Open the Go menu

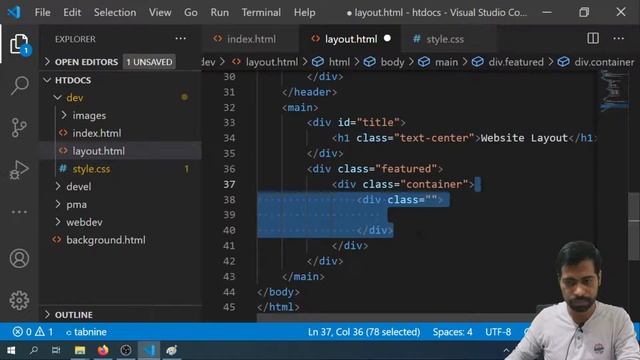pos(191,12)
